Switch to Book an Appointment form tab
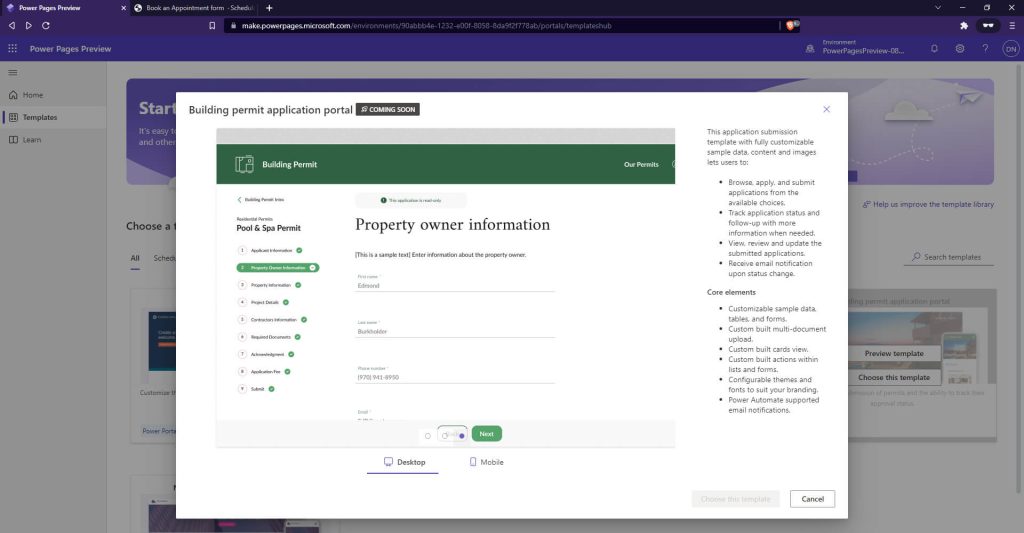The height and width of the screenshot is (533, 1024). pos(195,8)
